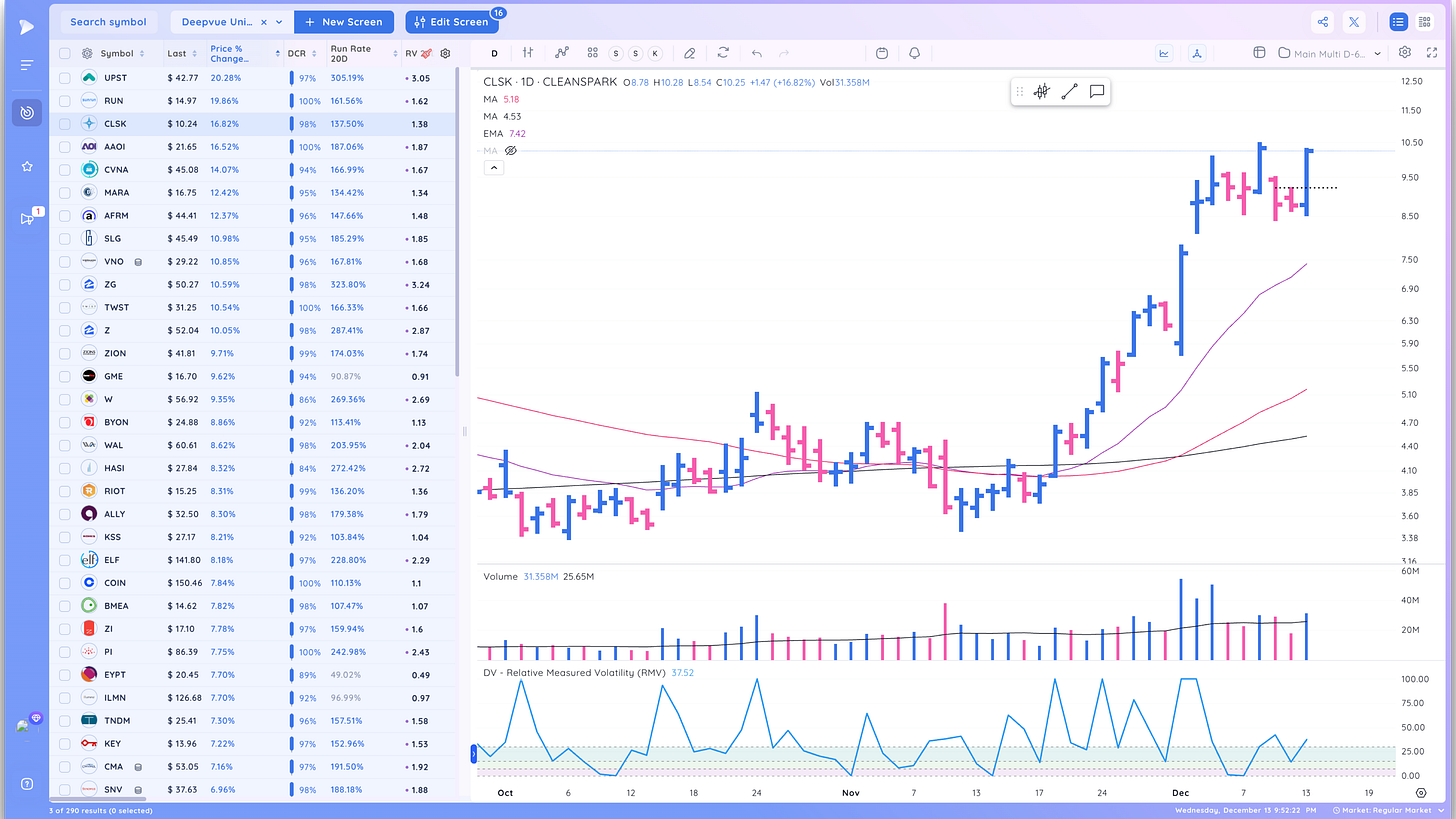The width and height of the screenshot is (1456, 819).
Task: Enter fullscreen chart mode
Action: coord(1432,52)
